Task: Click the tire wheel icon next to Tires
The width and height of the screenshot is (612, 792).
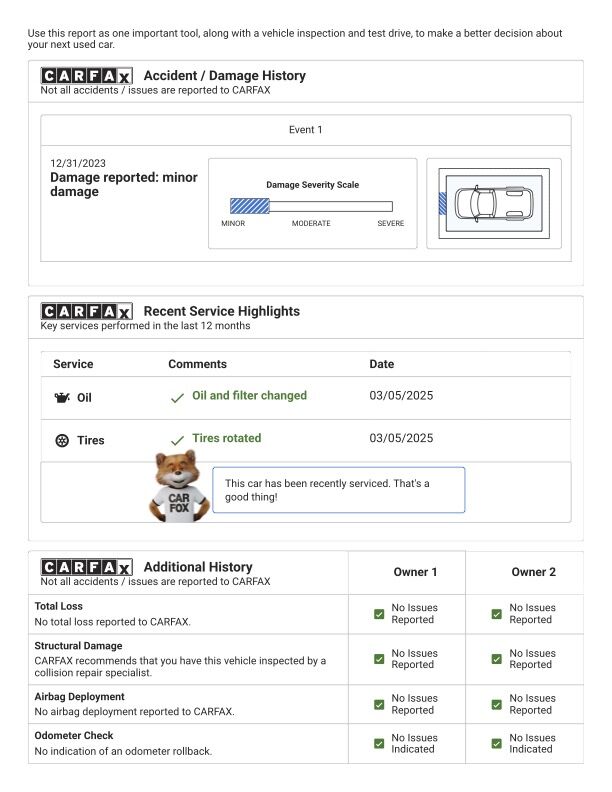Action: (62, 440)
